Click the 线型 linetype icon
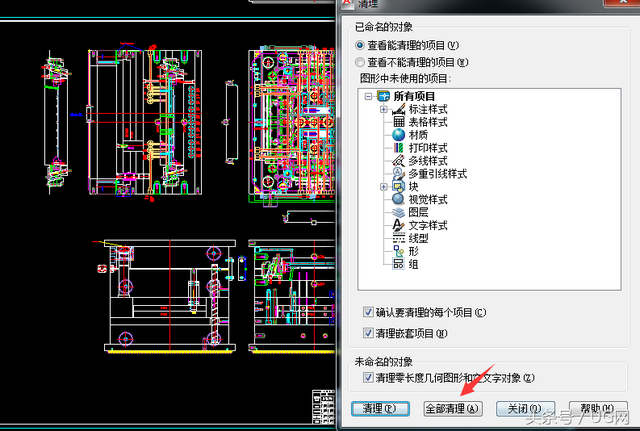 click(x=398, y=238)
